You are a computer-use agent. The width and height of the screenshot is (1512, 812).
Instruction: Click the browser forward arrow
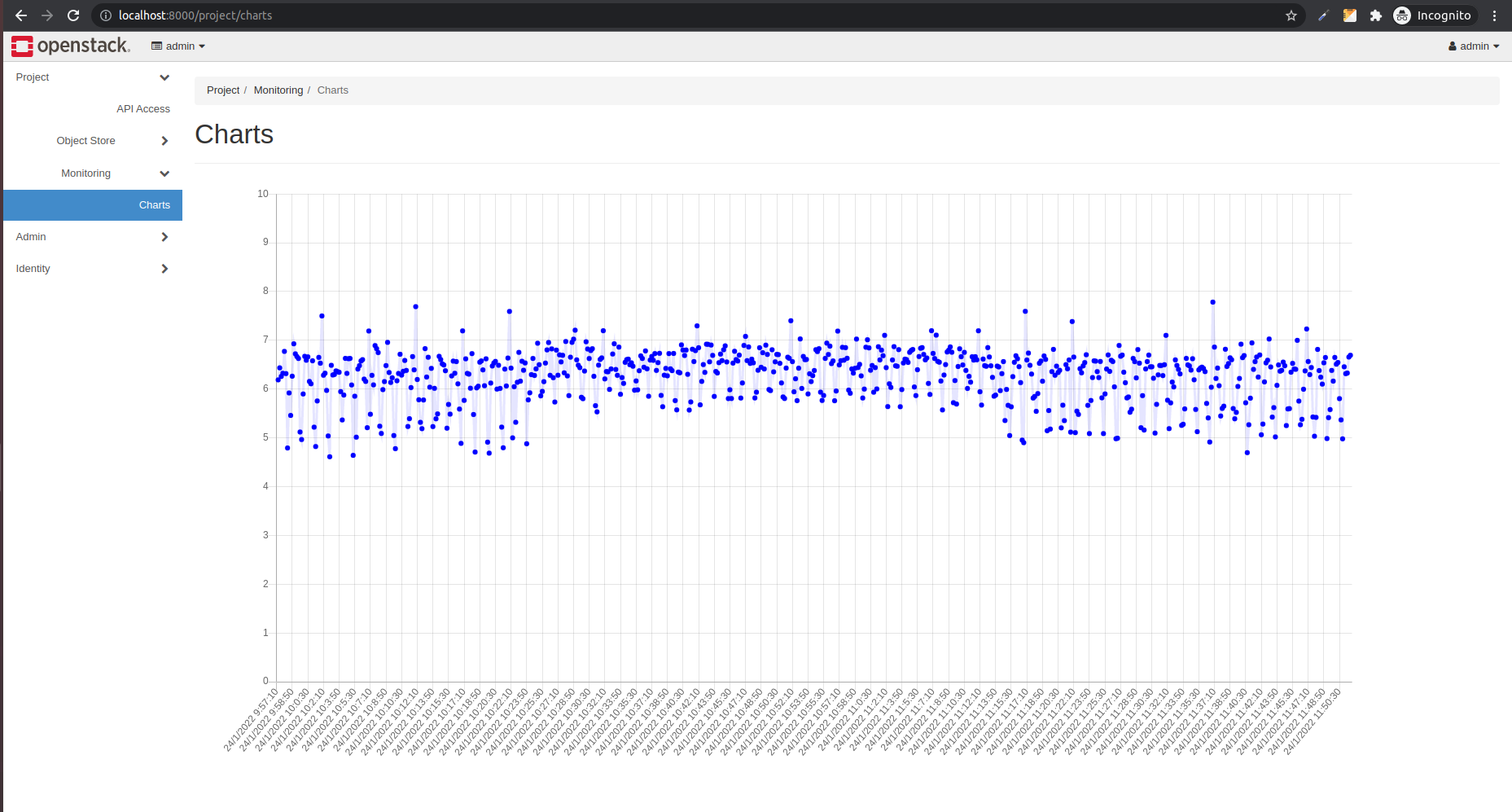click(47, 15)
